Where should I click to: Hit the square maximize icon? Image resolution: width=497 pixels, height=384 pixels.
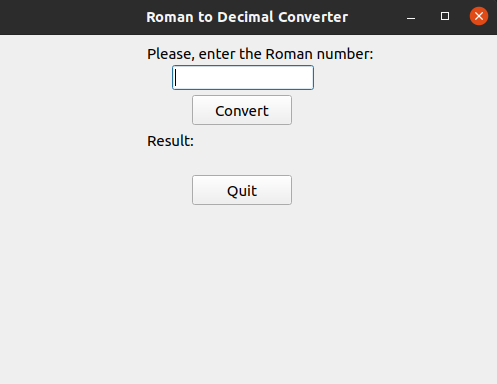(x=445, y=16)
